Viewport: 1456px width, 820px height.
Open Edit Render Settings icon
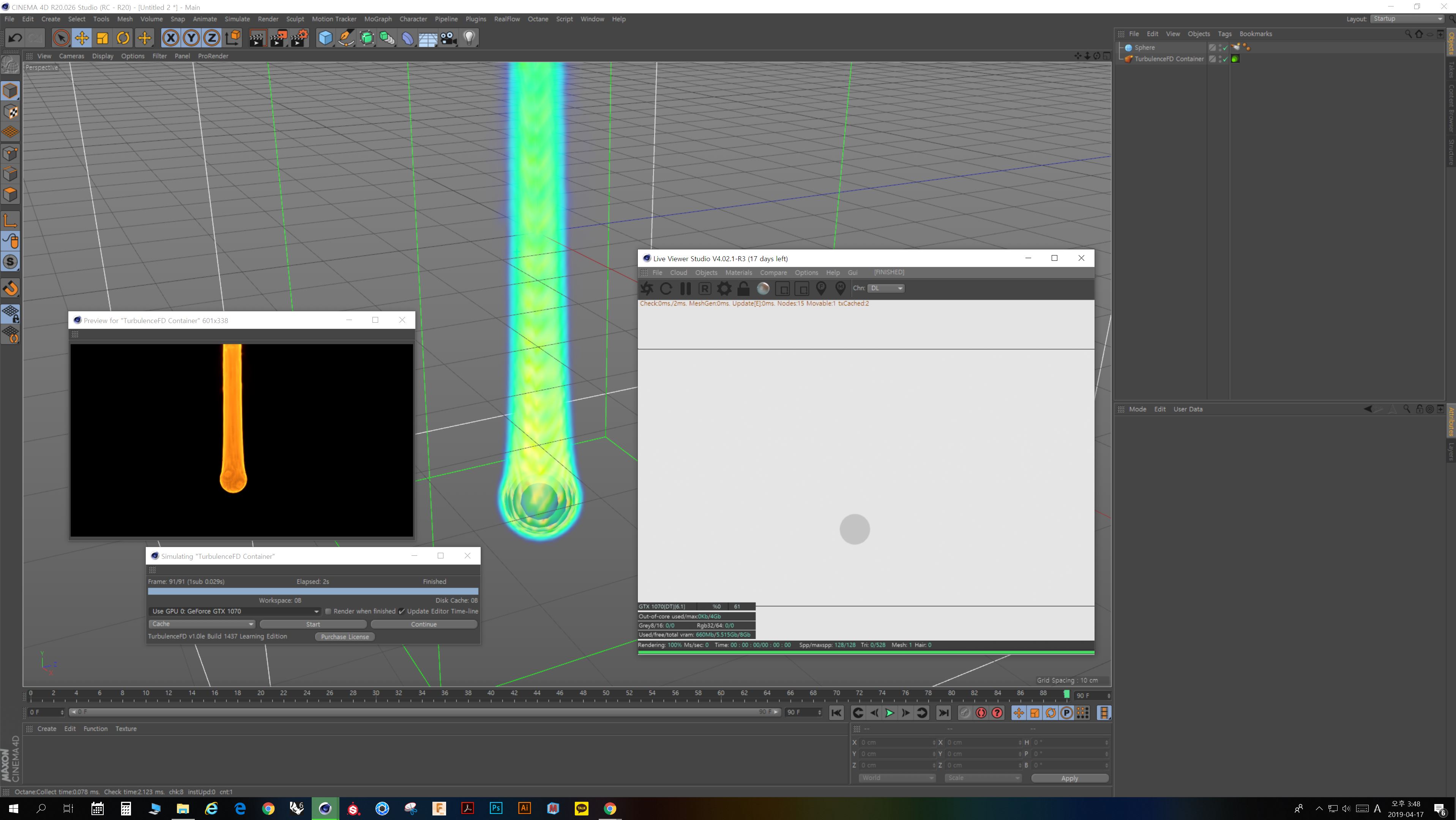pyautogui.click(x=300, y=38)
